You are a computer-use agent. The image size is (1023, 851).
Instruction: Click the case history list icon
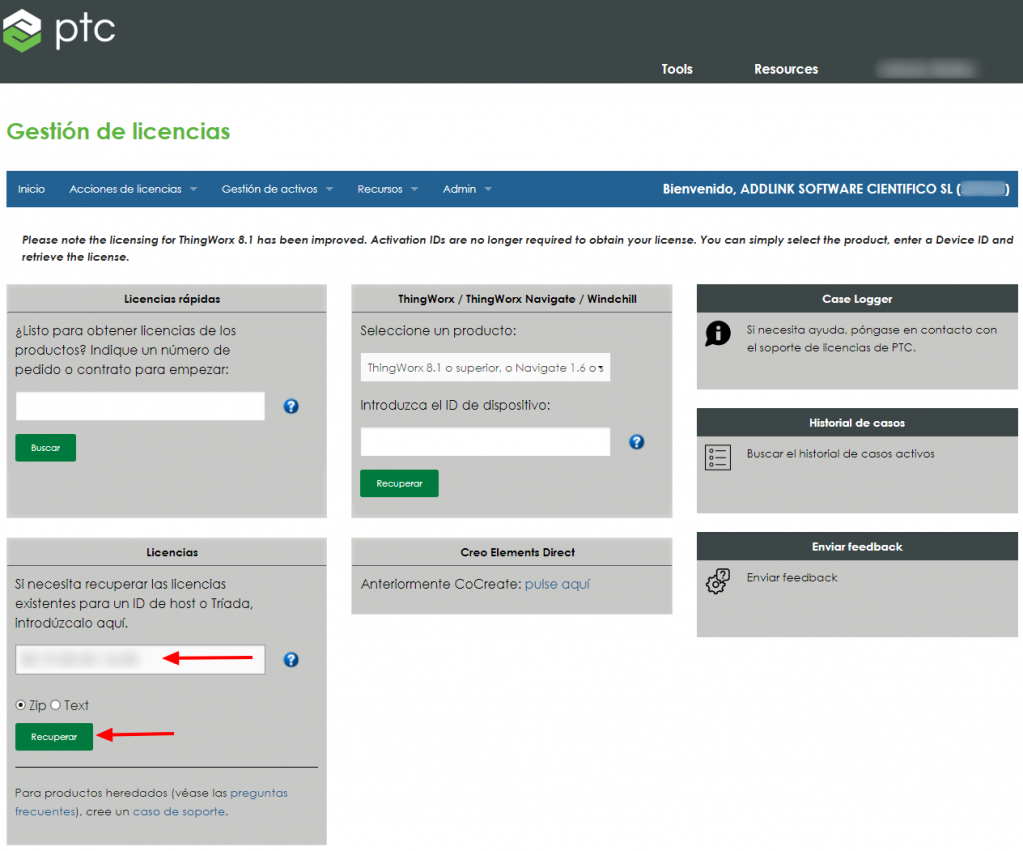717,458
